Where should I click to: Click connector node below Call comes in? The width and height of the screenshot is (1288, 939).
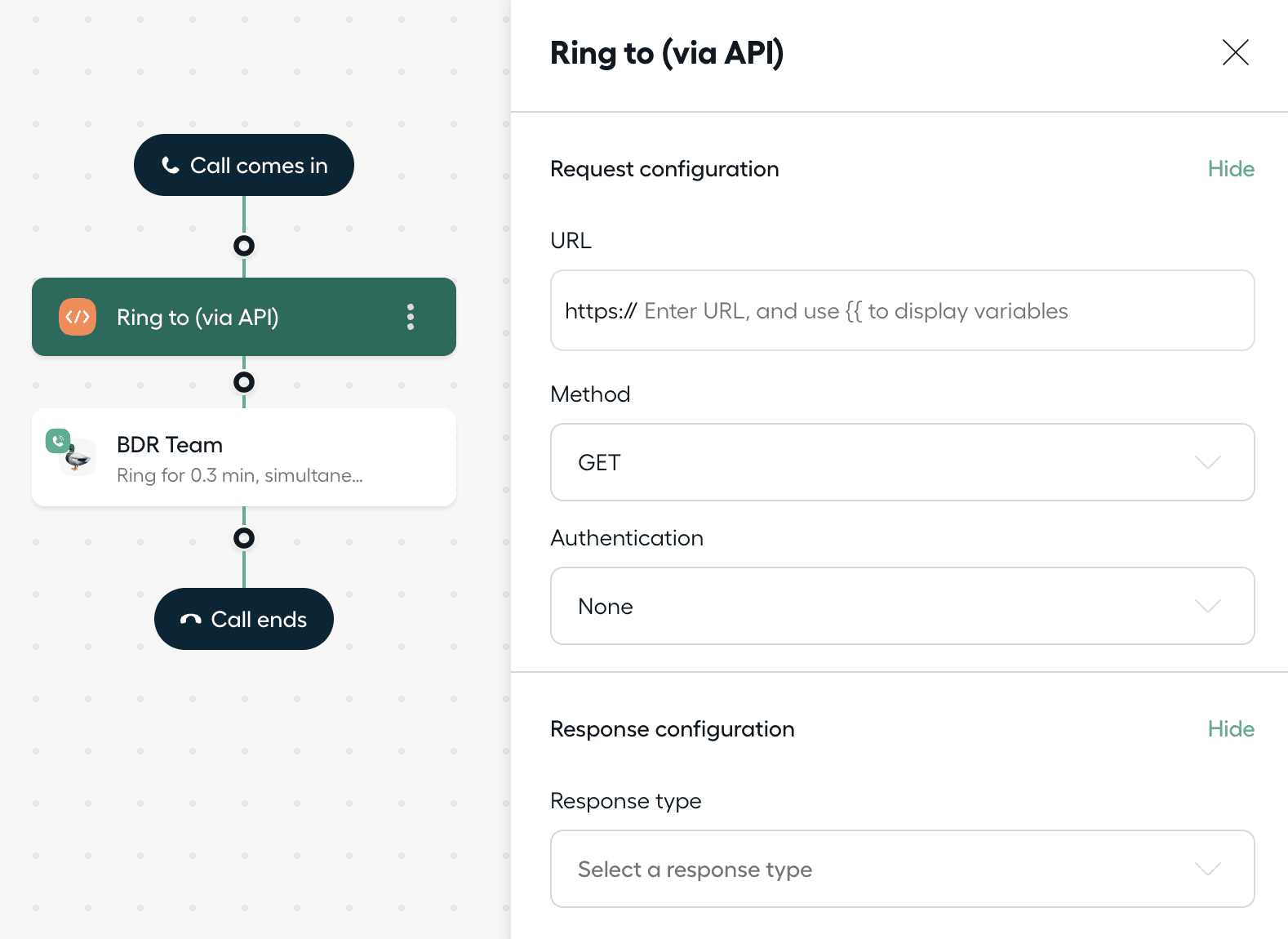pos(244,246)
